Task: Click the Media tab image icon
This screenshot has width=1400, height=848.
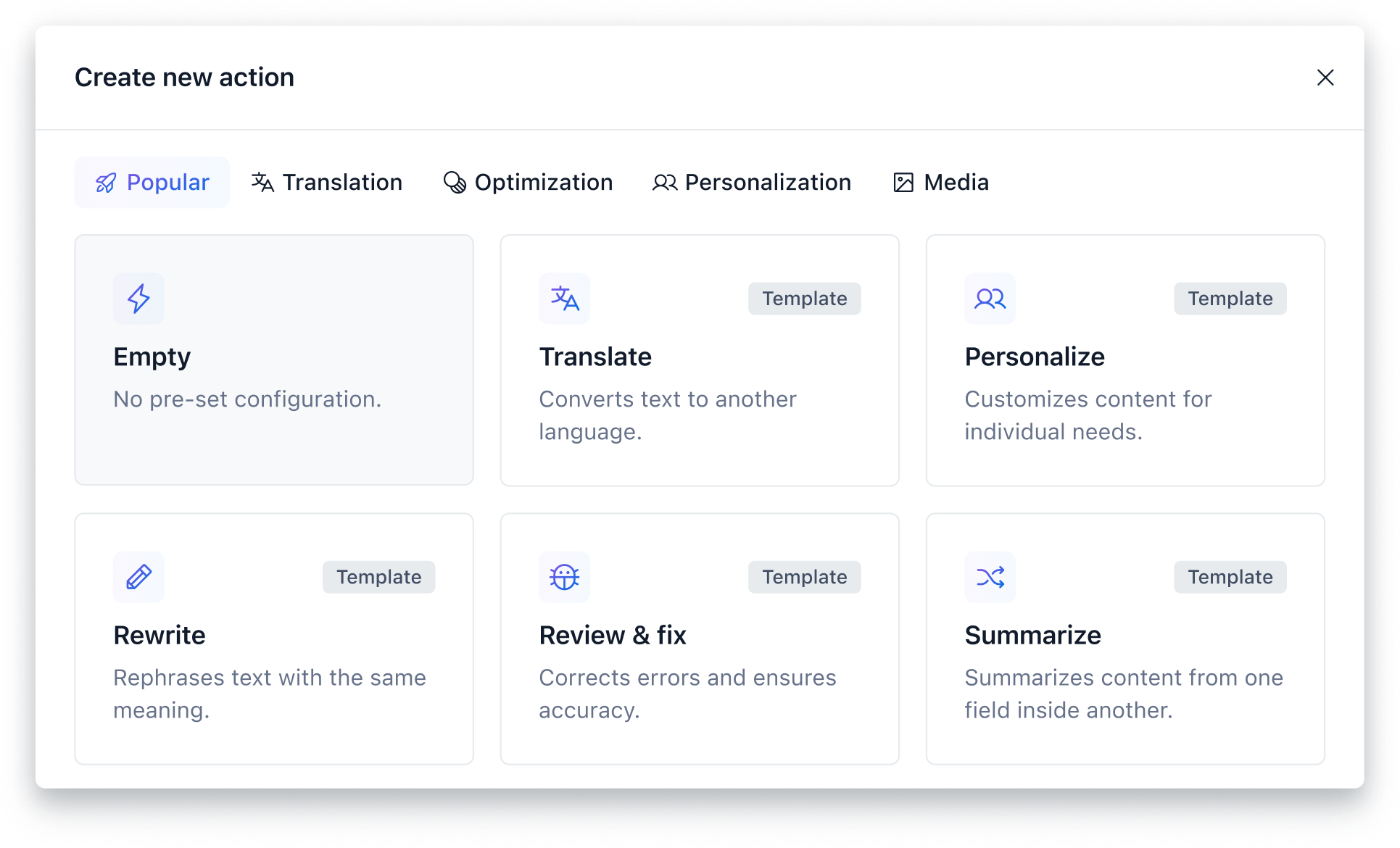Action: (903, 183)
